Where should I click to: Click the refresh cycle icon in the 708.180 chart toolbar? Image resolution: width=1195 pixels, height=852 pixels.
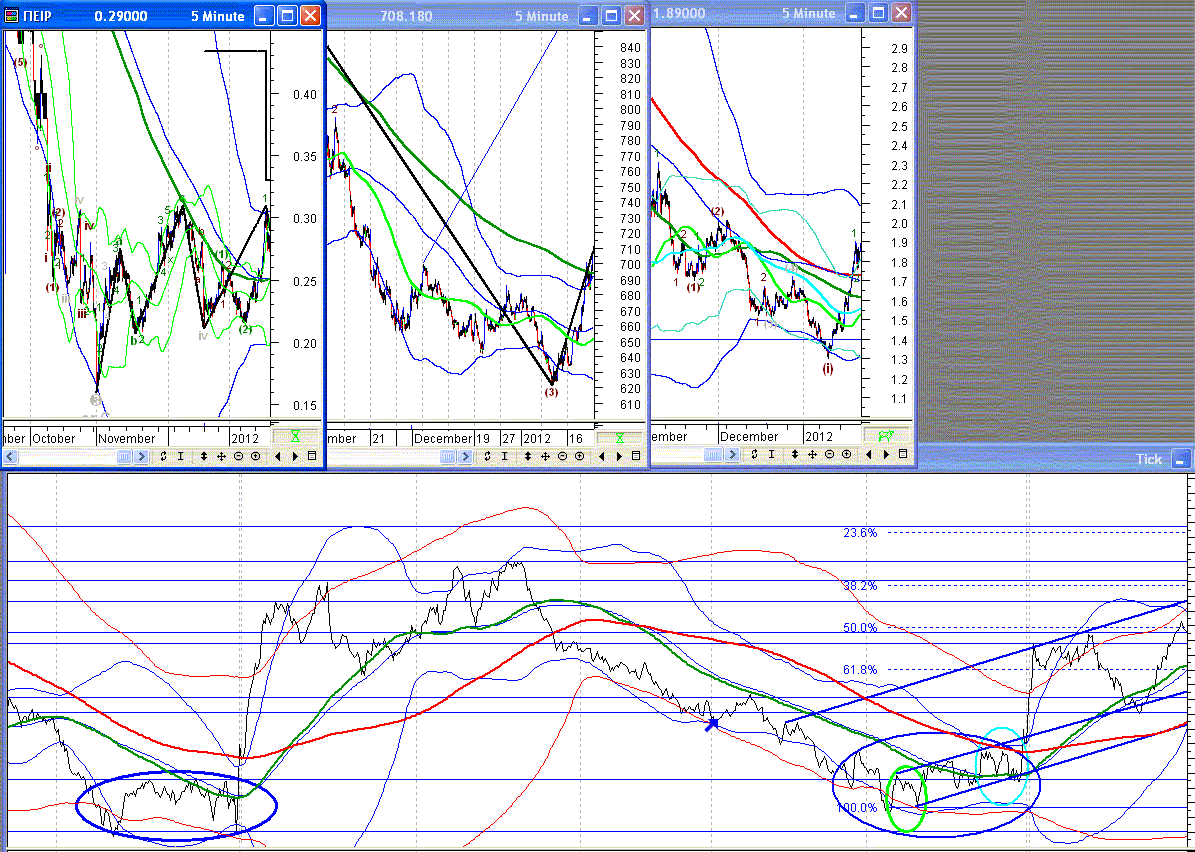tap(487, 456)
